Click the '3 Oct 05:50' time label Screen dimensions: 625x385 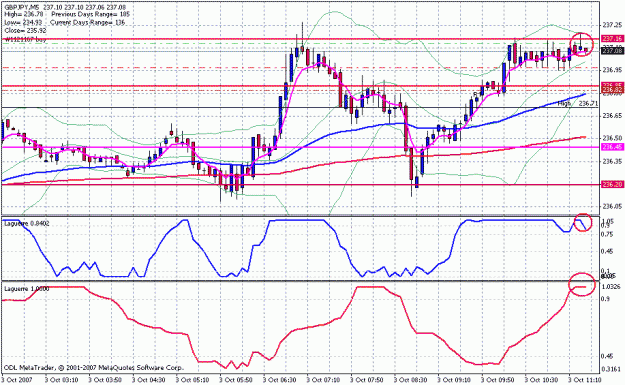[x=236, y=380]
